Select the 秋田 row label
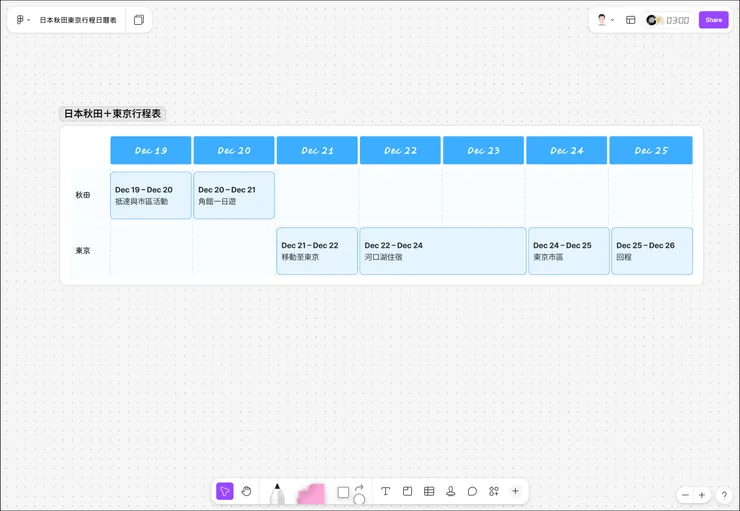Viewport: 740px width, 511px height. 83,195
